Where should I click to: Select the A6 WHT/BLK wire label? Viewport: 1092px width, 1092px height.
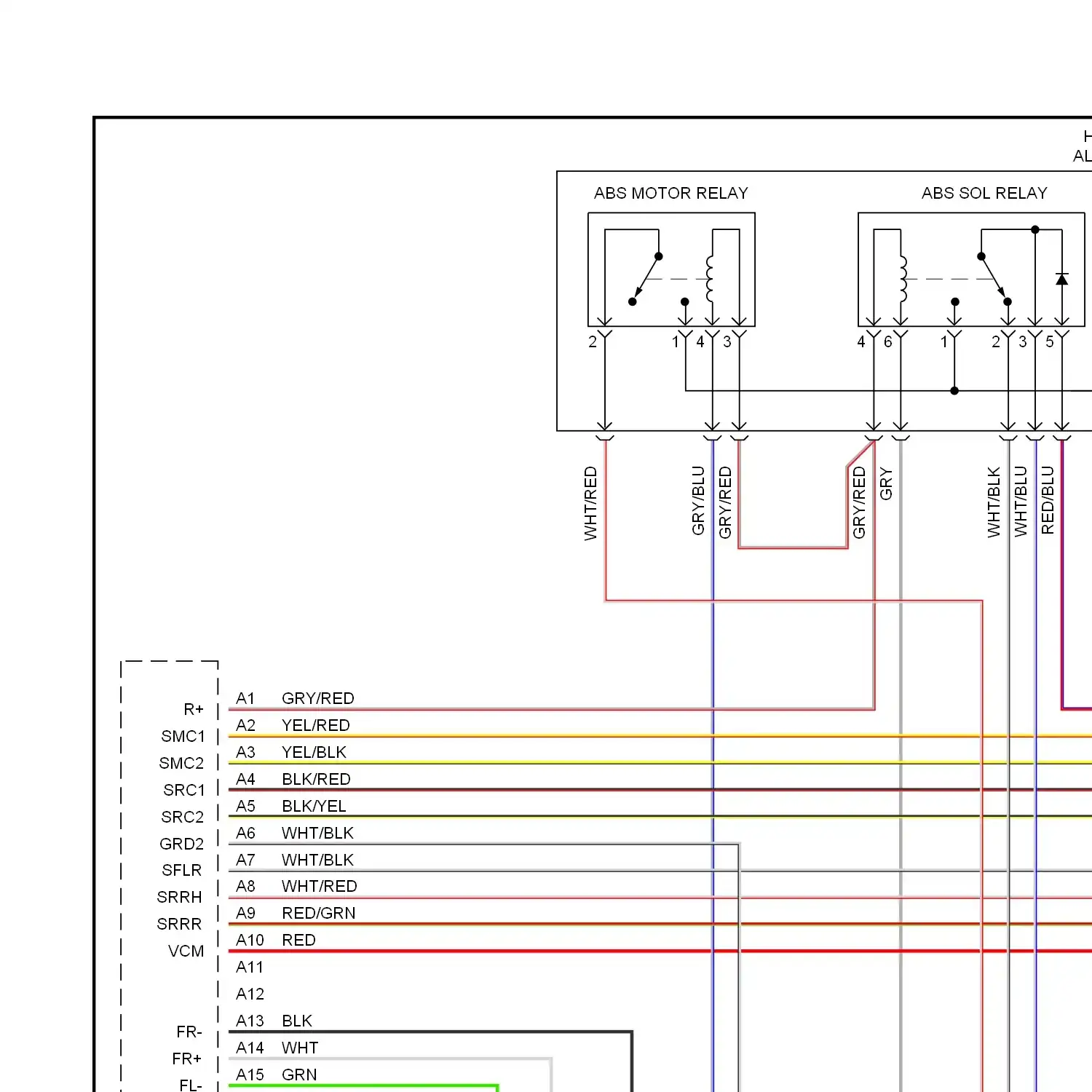[x=295, y=833]
